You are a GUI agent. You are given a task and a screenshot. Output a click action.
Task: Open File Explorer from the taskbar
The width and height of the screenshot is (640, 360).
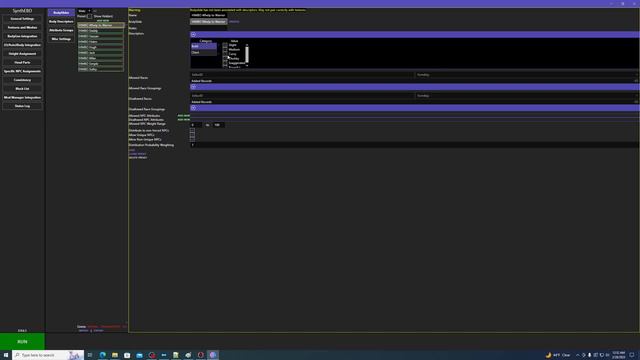pyautogui.click(x=115, y=355)
